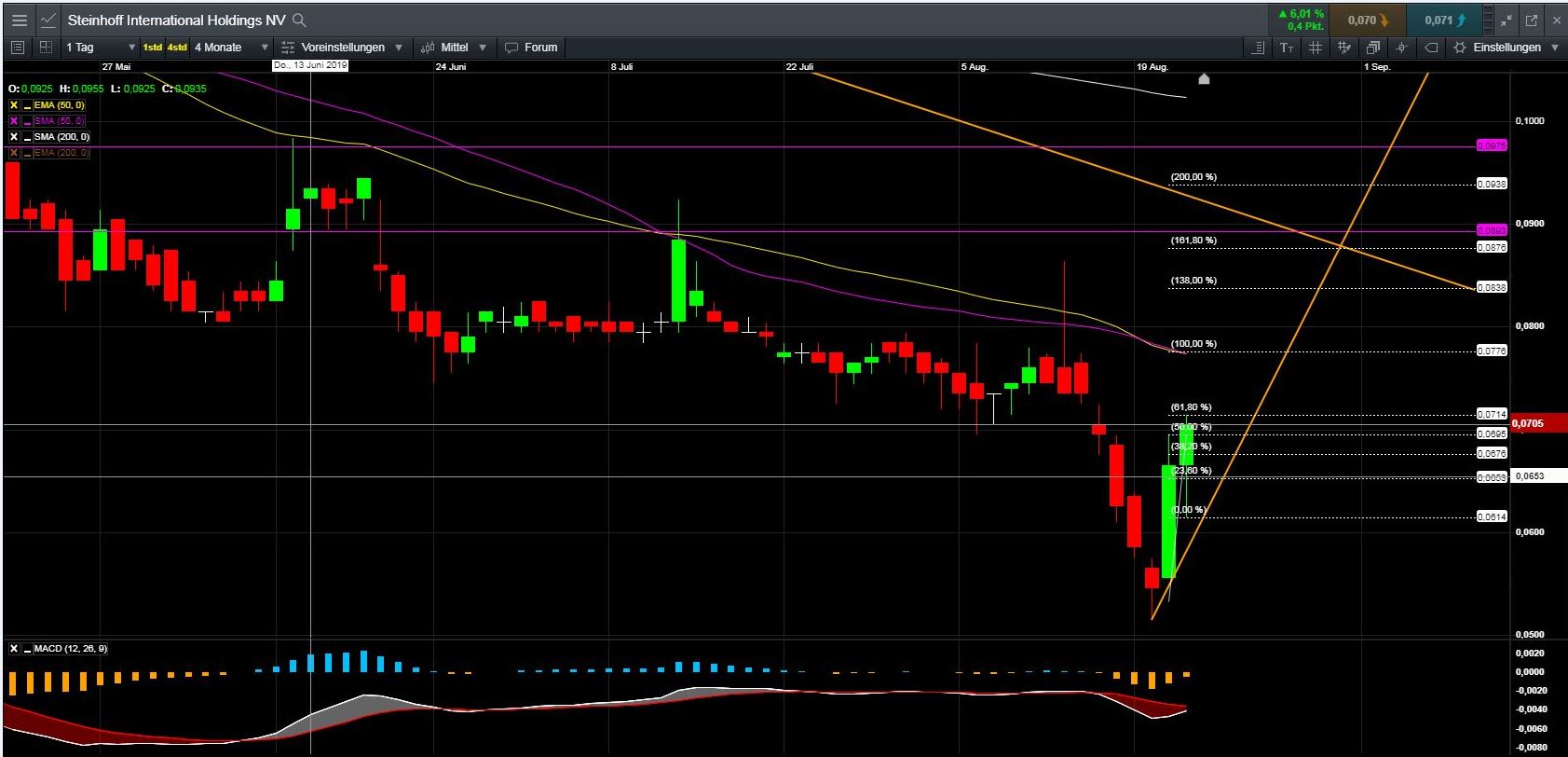Click the speech bubble Forum icon

tap(511, 47)
